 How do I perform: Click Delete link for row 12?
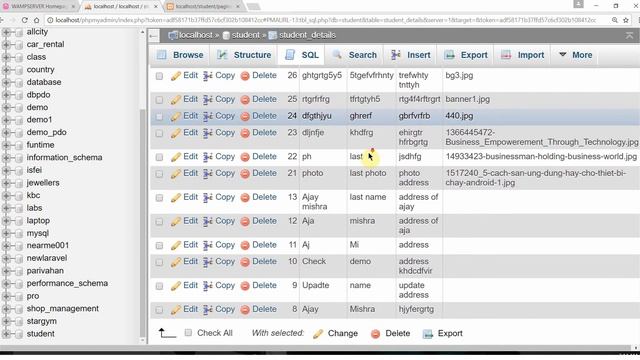tap(264, 221)
